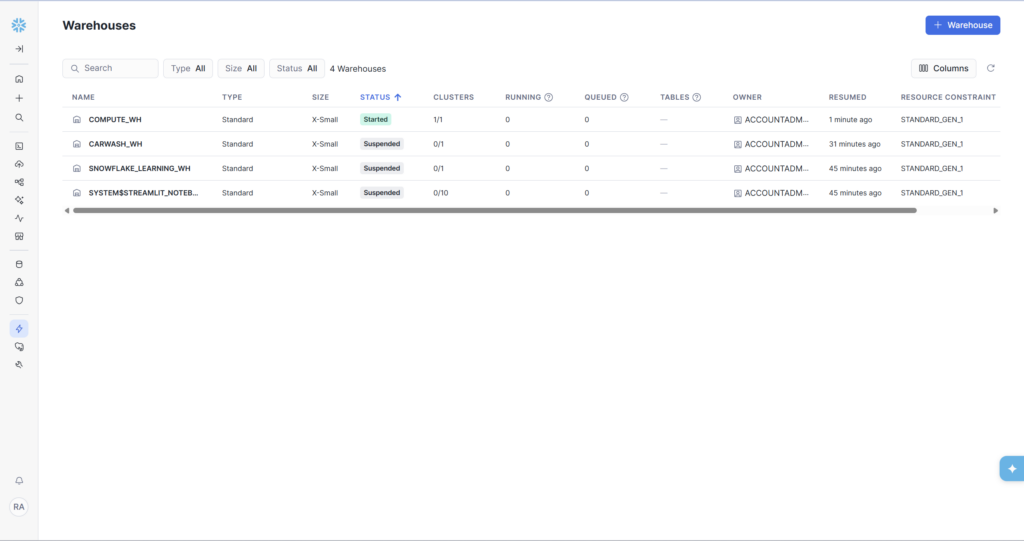This screenshot has width=1024, height=541.
Task: Sort table by the NAME column header
Action: 83,97
